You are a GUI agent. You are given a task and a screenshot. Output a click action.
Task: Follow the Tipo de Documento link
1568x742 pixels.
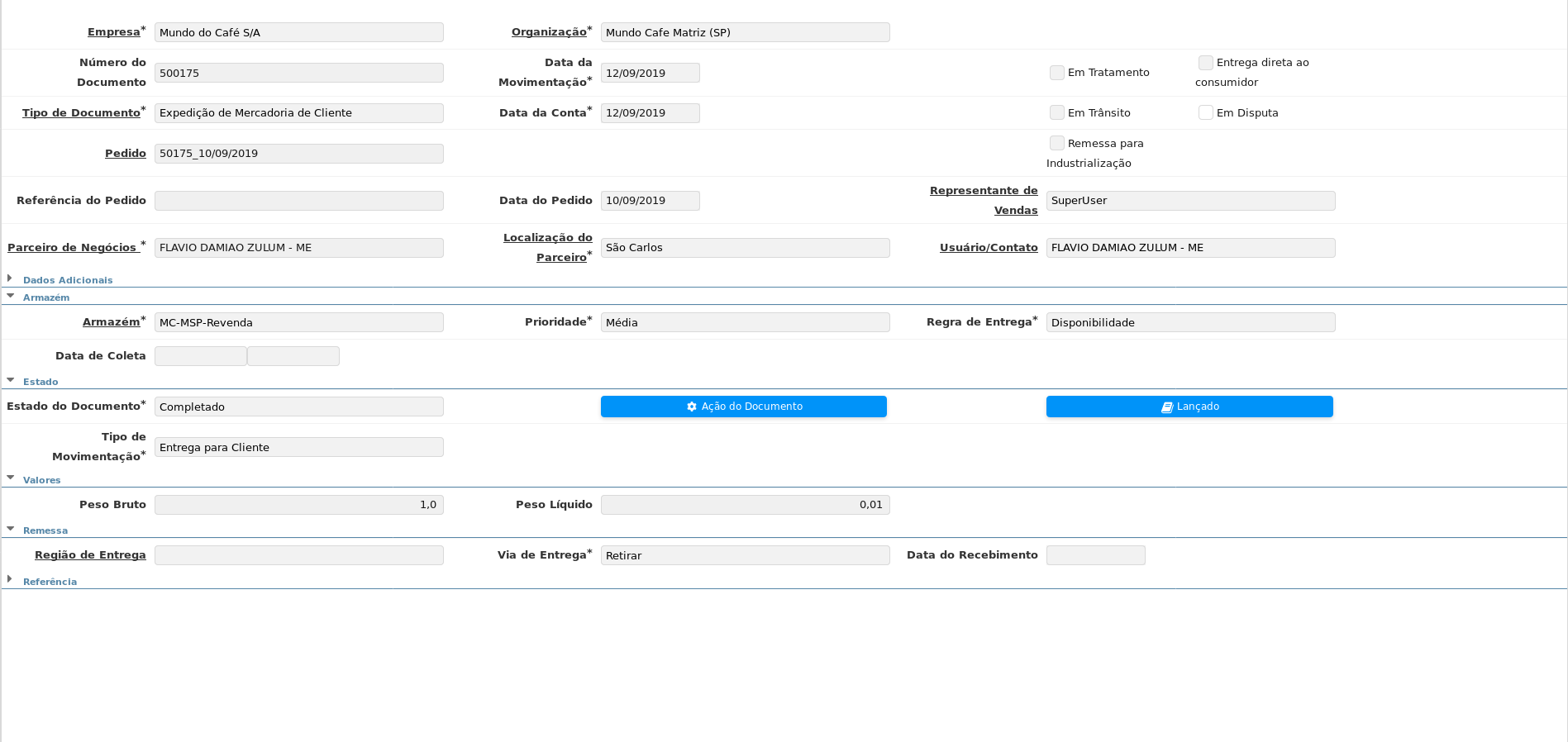(x=81, y=112)
